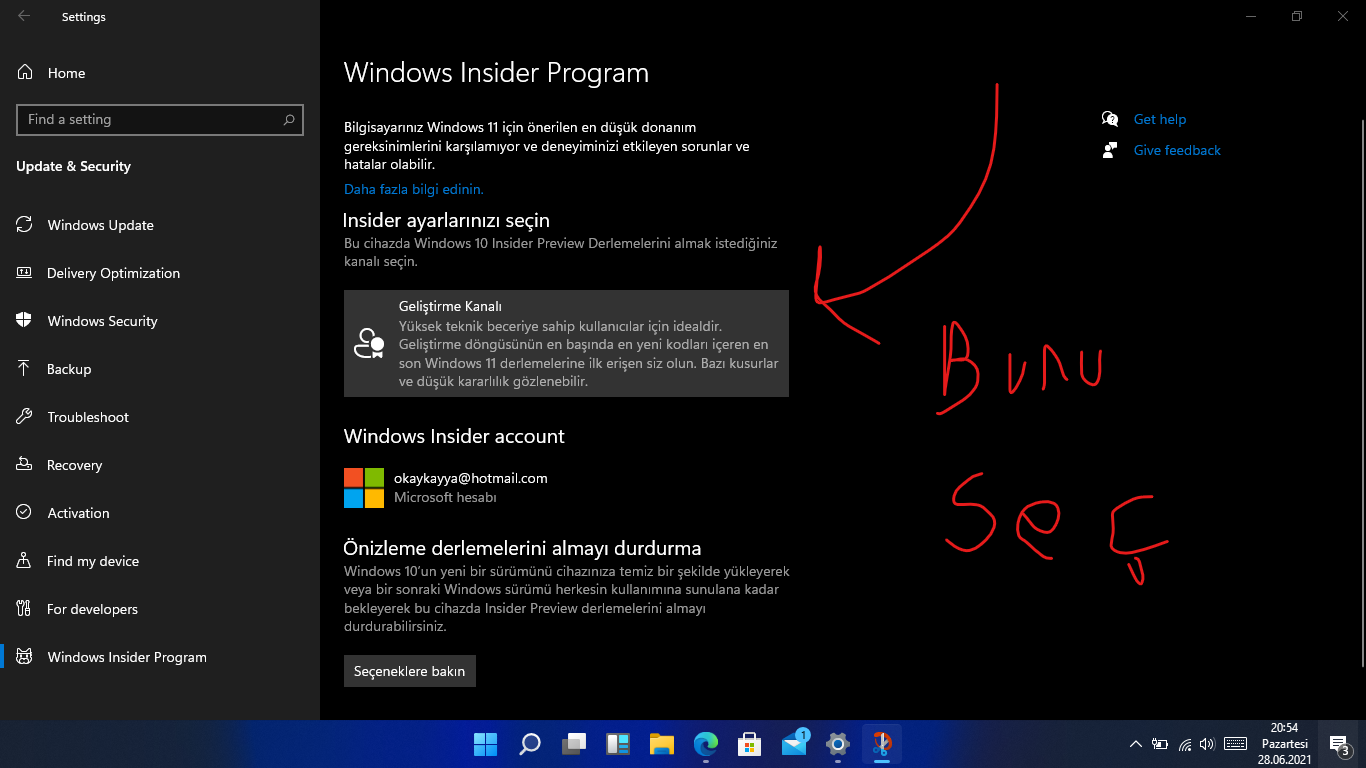Open the Wi-Fi network flyout
The height and width of the screenshot is (768, 1366).
coord(1185,744)
